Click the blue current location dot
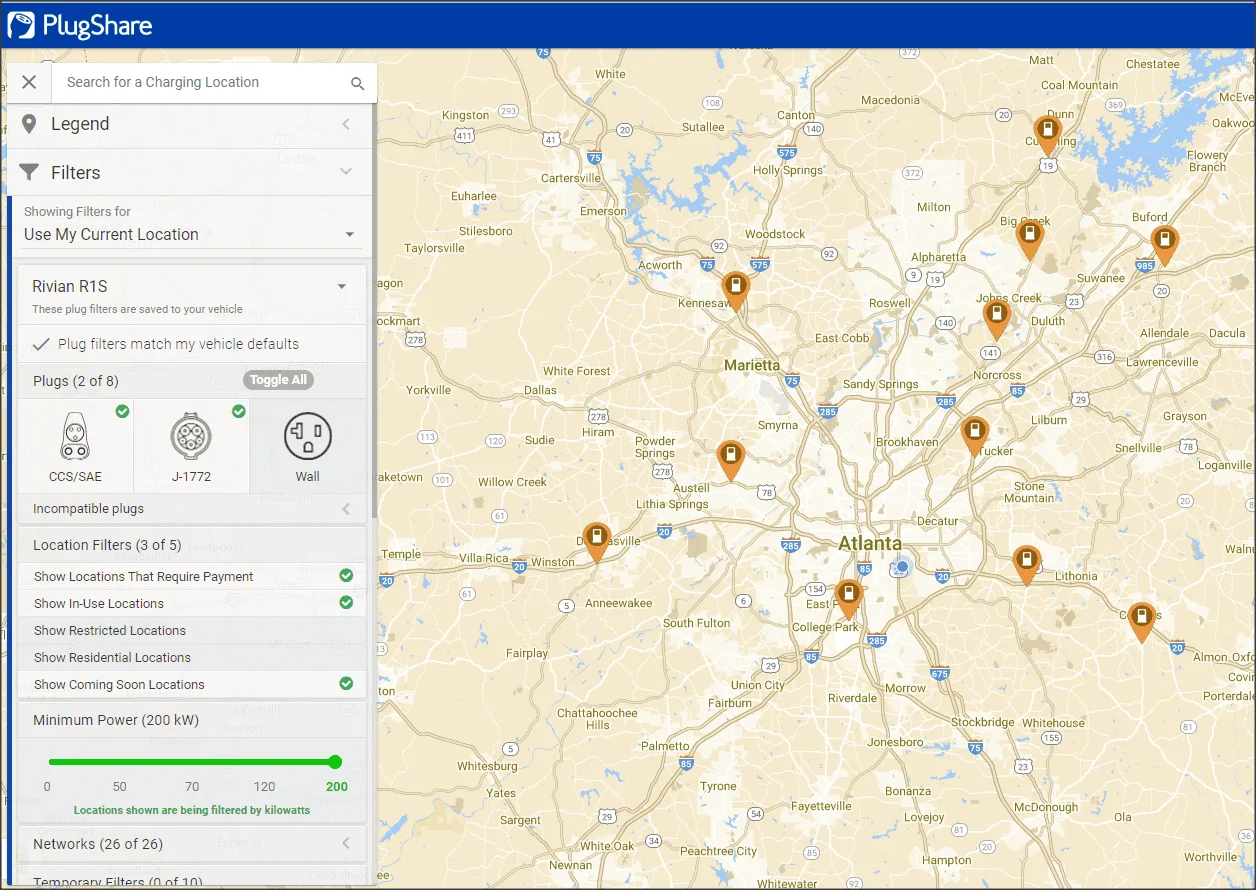 click(902, 567)
